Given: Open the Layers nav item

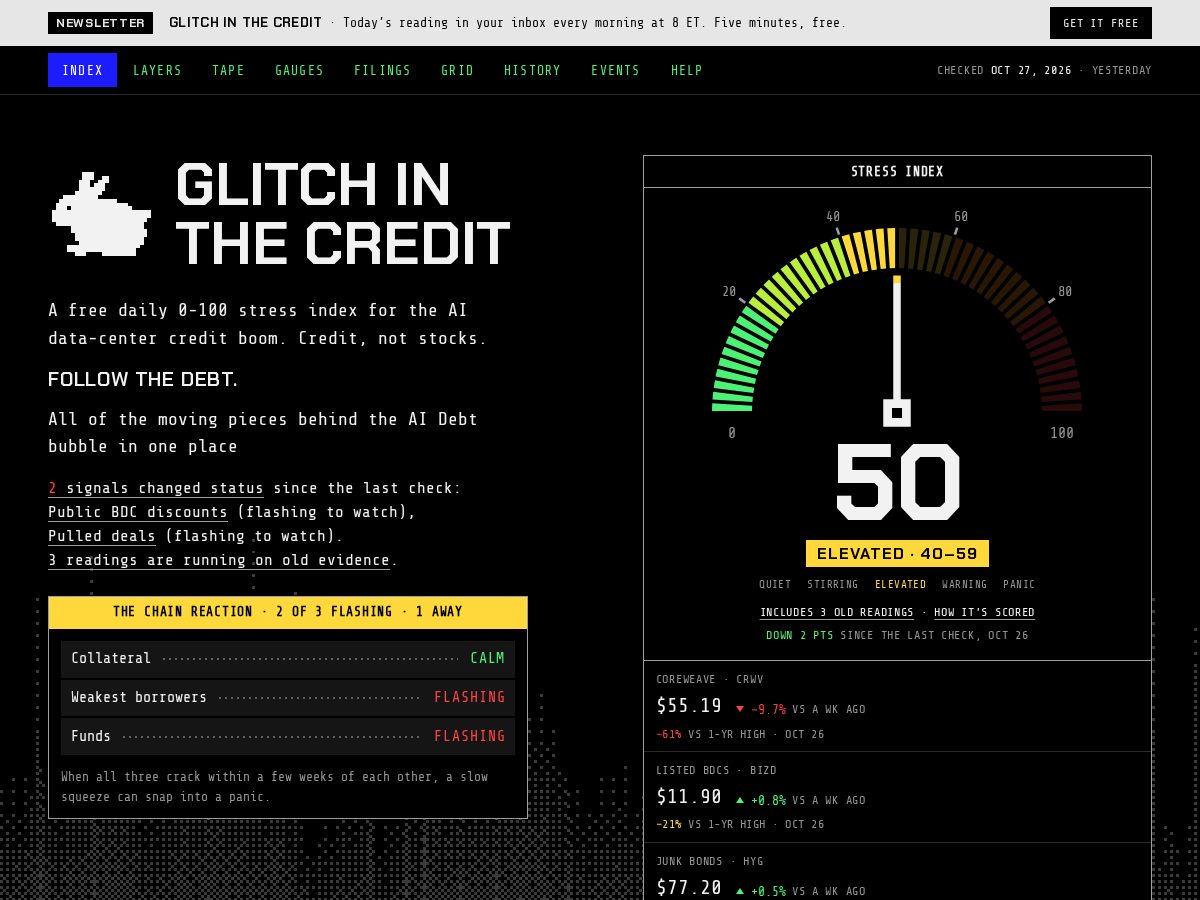Looking at the screenshot, I should click(158, 70).
